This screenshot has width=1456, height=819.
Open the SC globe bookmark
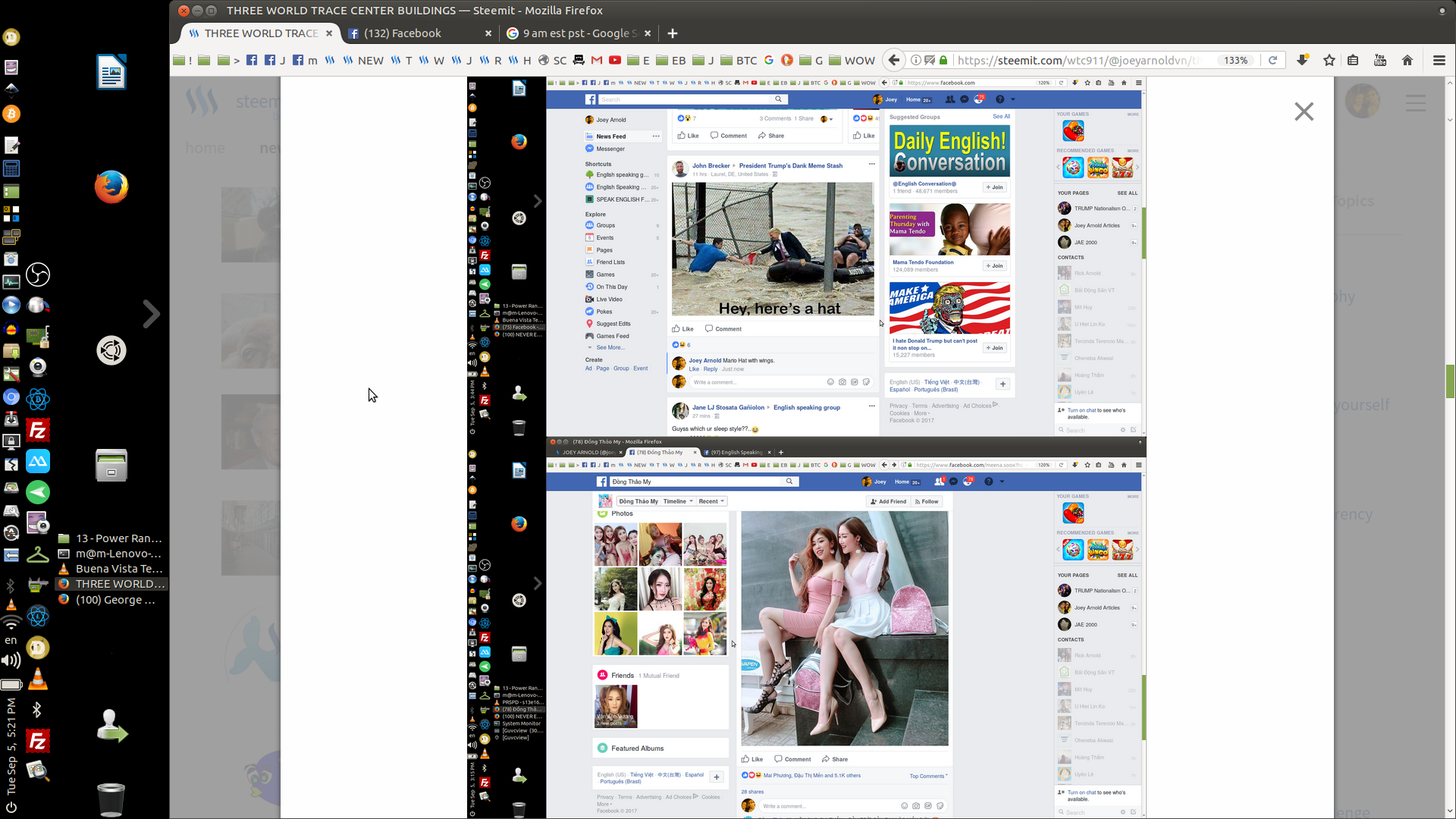(553, 61)
